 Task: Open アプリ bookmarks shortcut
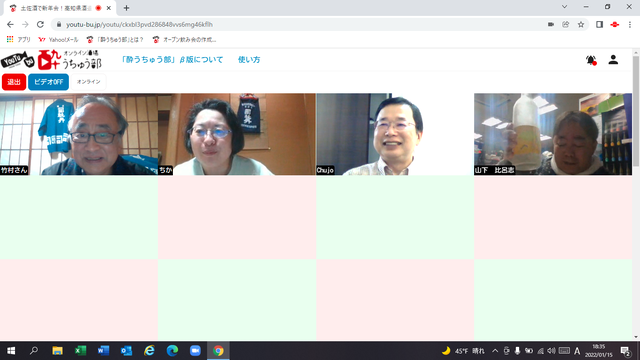pos(18,40)
